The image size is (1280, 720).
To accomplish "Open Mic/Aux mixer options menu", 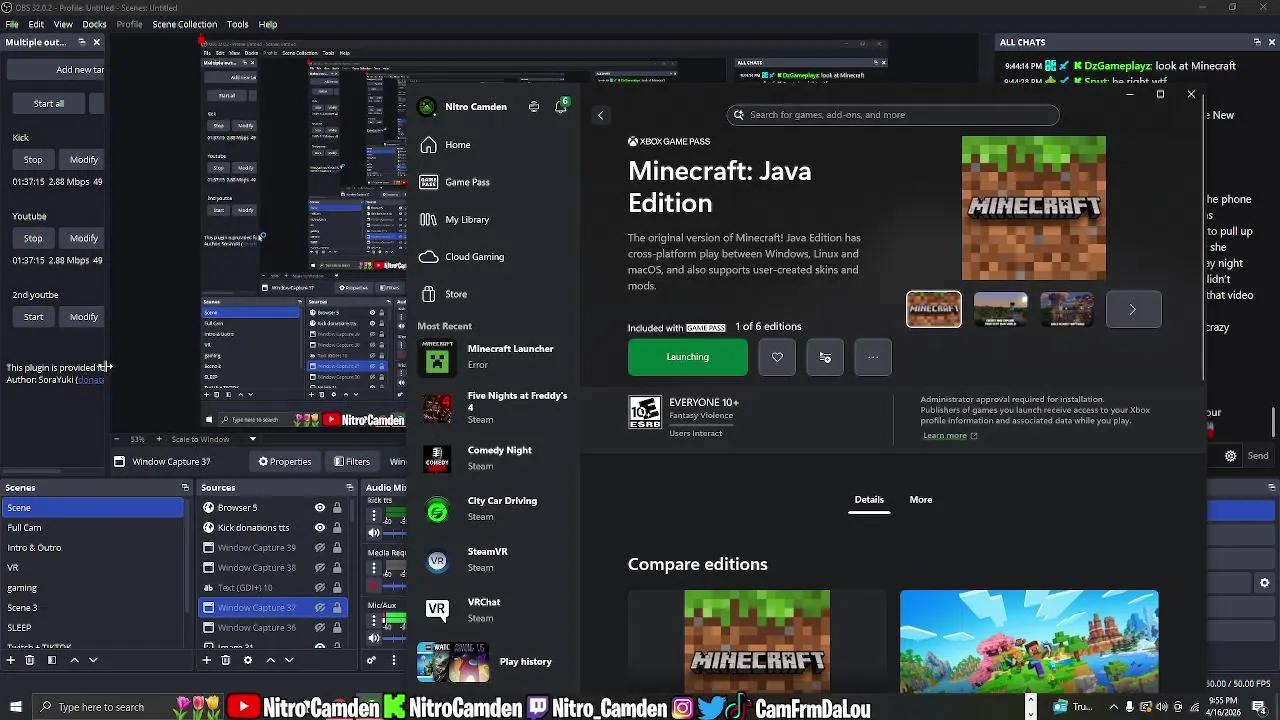I will tap(374, 621).
